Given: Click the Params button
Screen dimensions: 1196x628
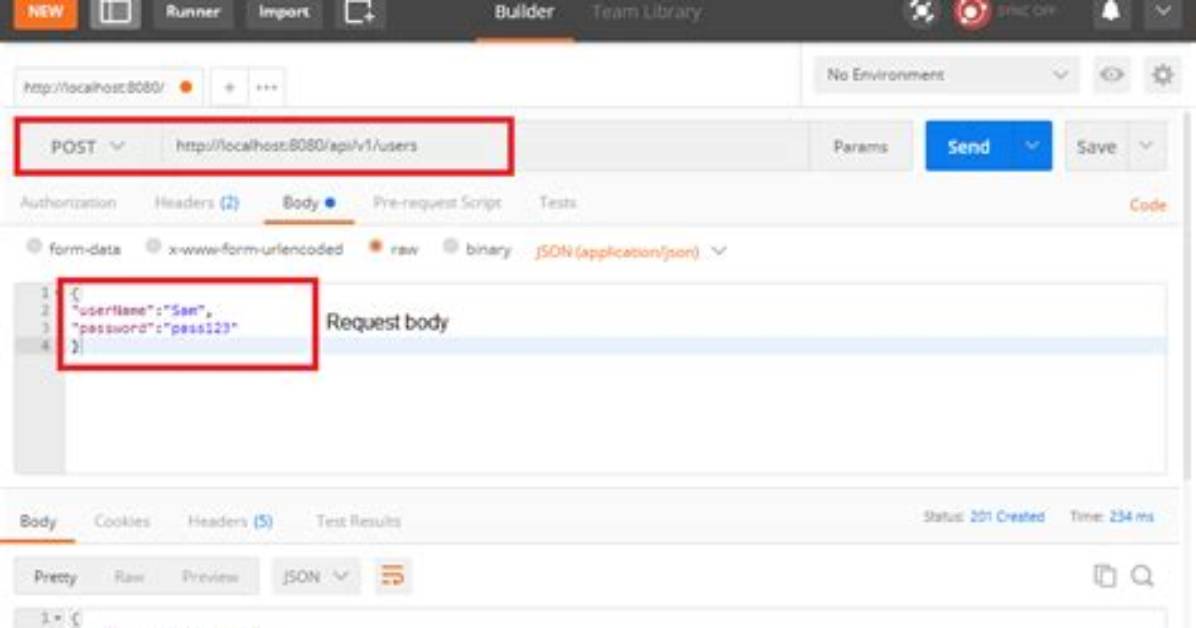Looking at the screenshot, I should coord(860,147).
